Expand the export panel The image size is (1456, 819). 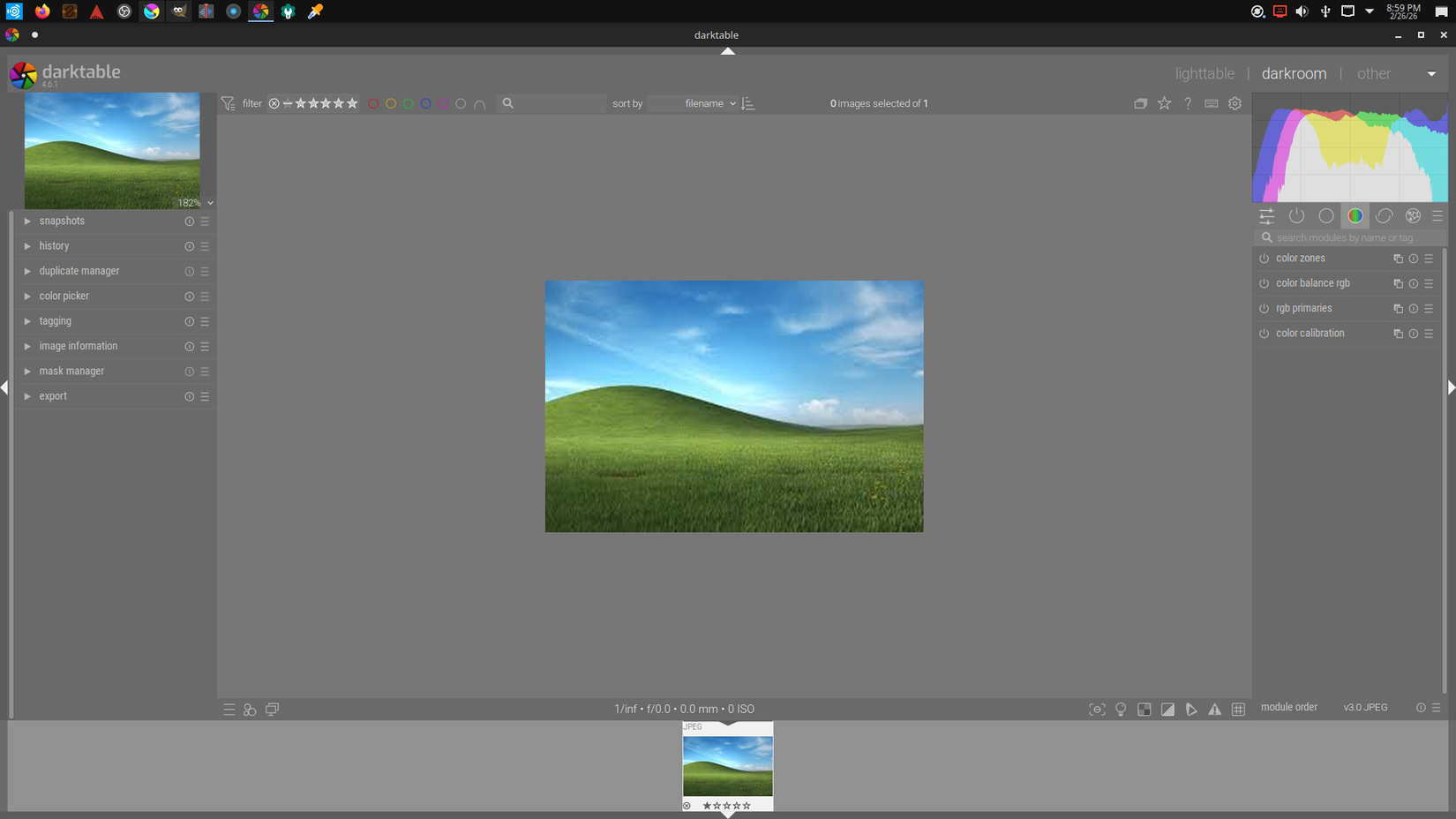click(53, 395)
